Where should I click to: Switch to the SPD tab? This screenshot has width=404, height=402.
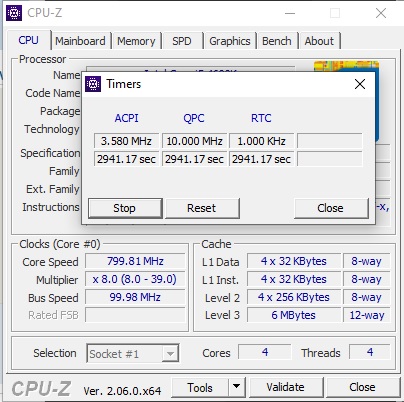[x=182, y=41]
